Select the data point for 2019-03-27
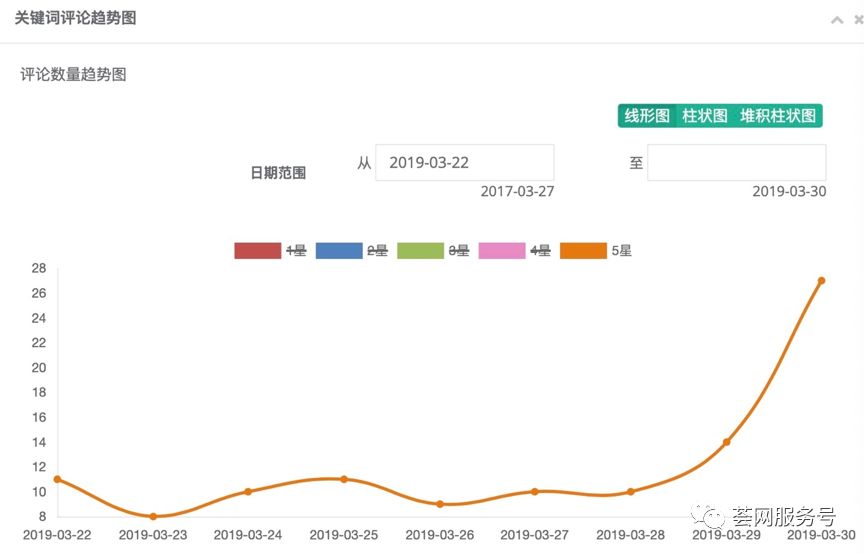 point(534,492)
